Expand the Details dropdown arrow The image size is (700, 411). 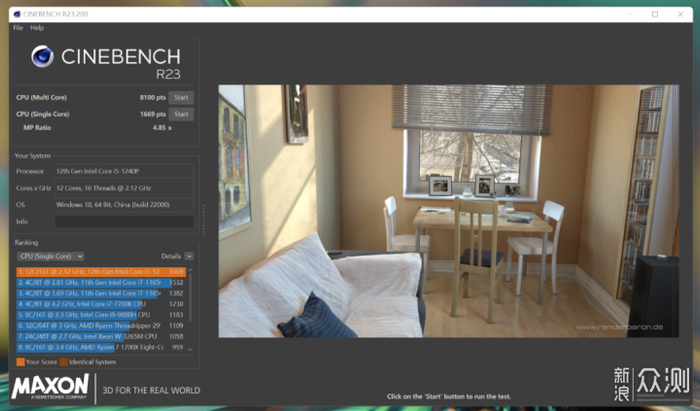189,256
